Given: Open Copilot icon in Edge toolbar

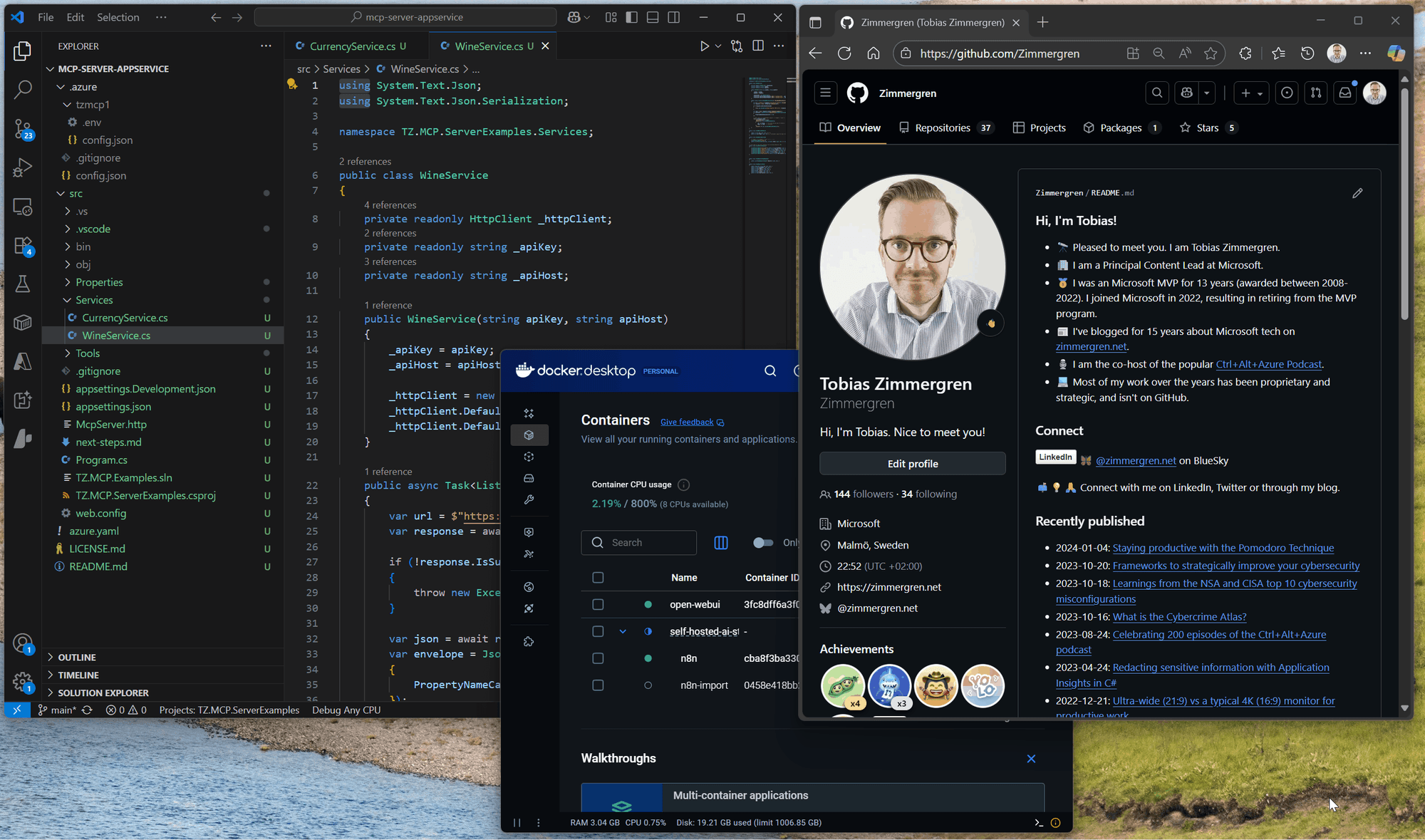Looking at the screenshot, I should pos(1395,53).
